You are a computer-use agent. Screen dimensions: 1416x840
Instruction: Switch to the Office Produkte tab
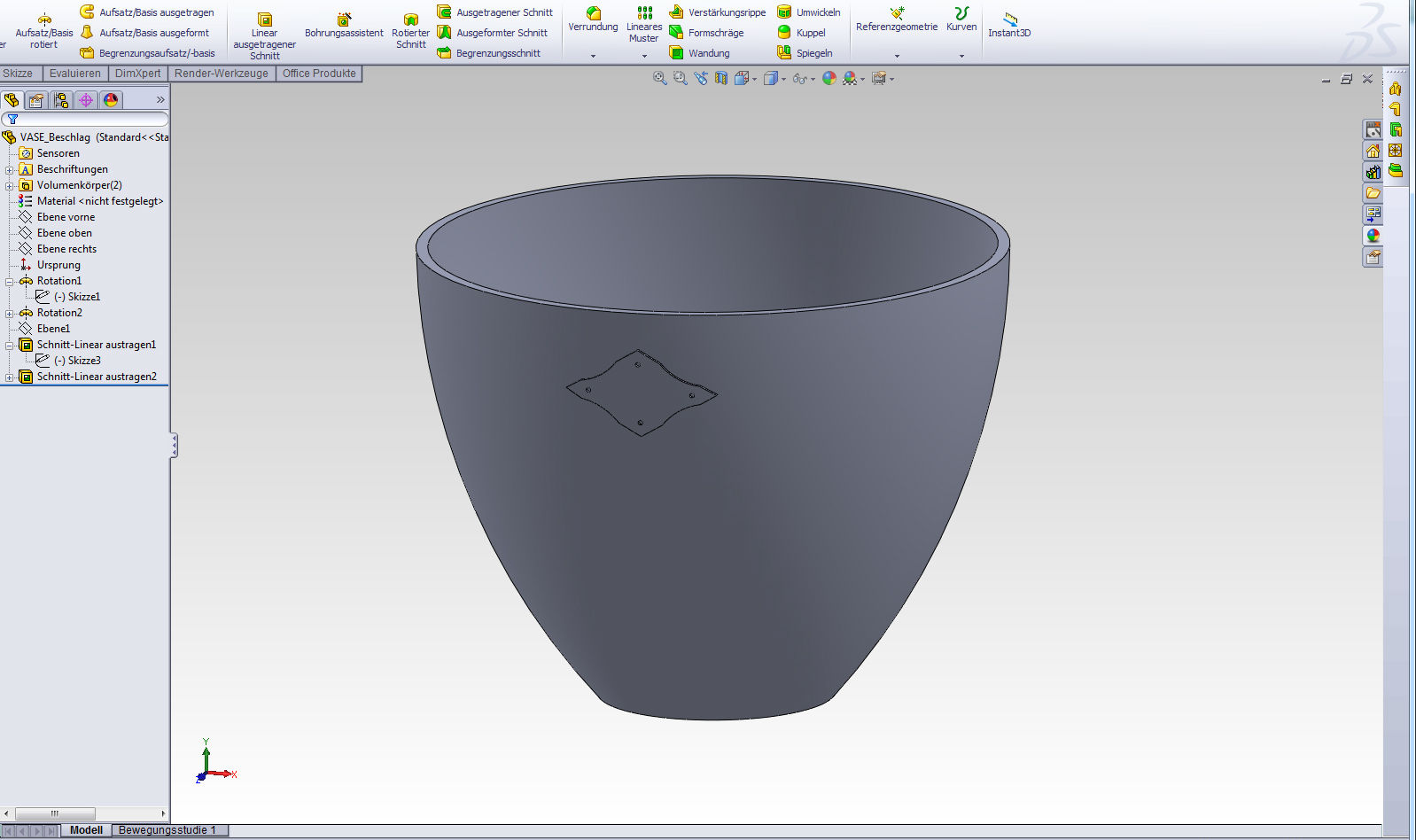tap(319, 74)
